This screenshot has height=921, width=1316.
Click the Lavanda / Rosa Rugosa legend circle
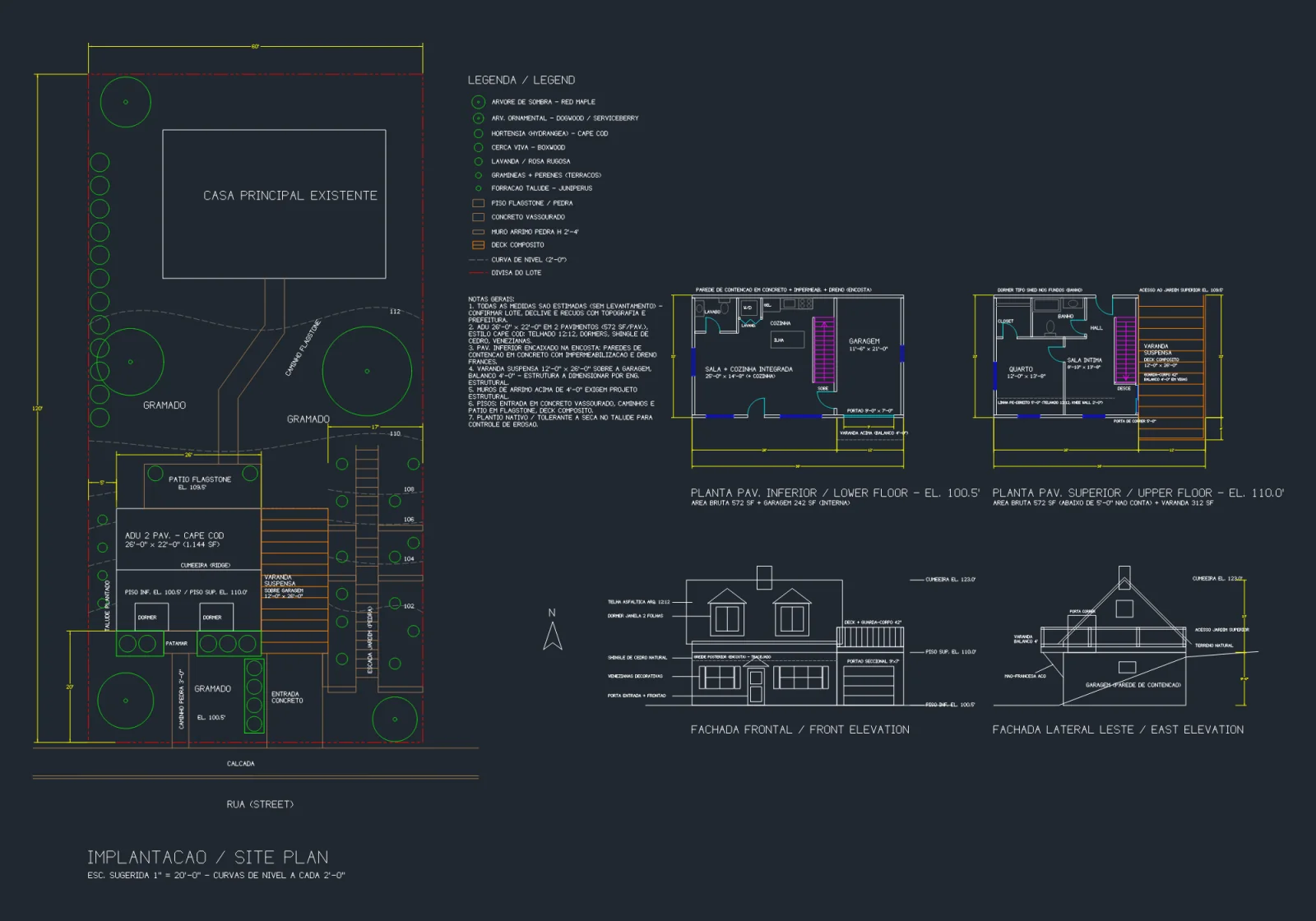[x=478, y=162]
